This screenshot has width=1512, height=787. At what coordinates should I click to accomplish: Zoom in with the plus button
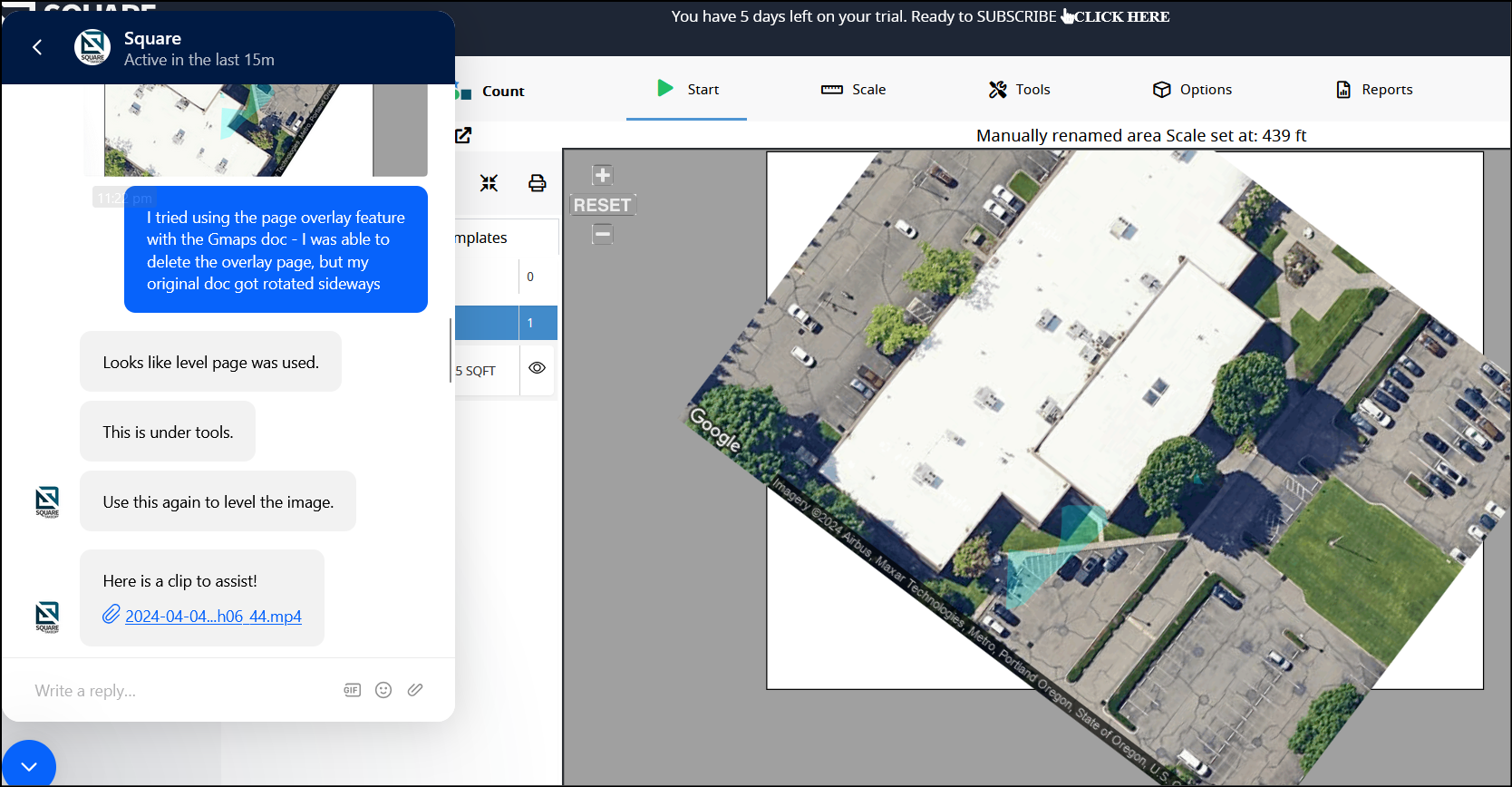pos(603,175)
